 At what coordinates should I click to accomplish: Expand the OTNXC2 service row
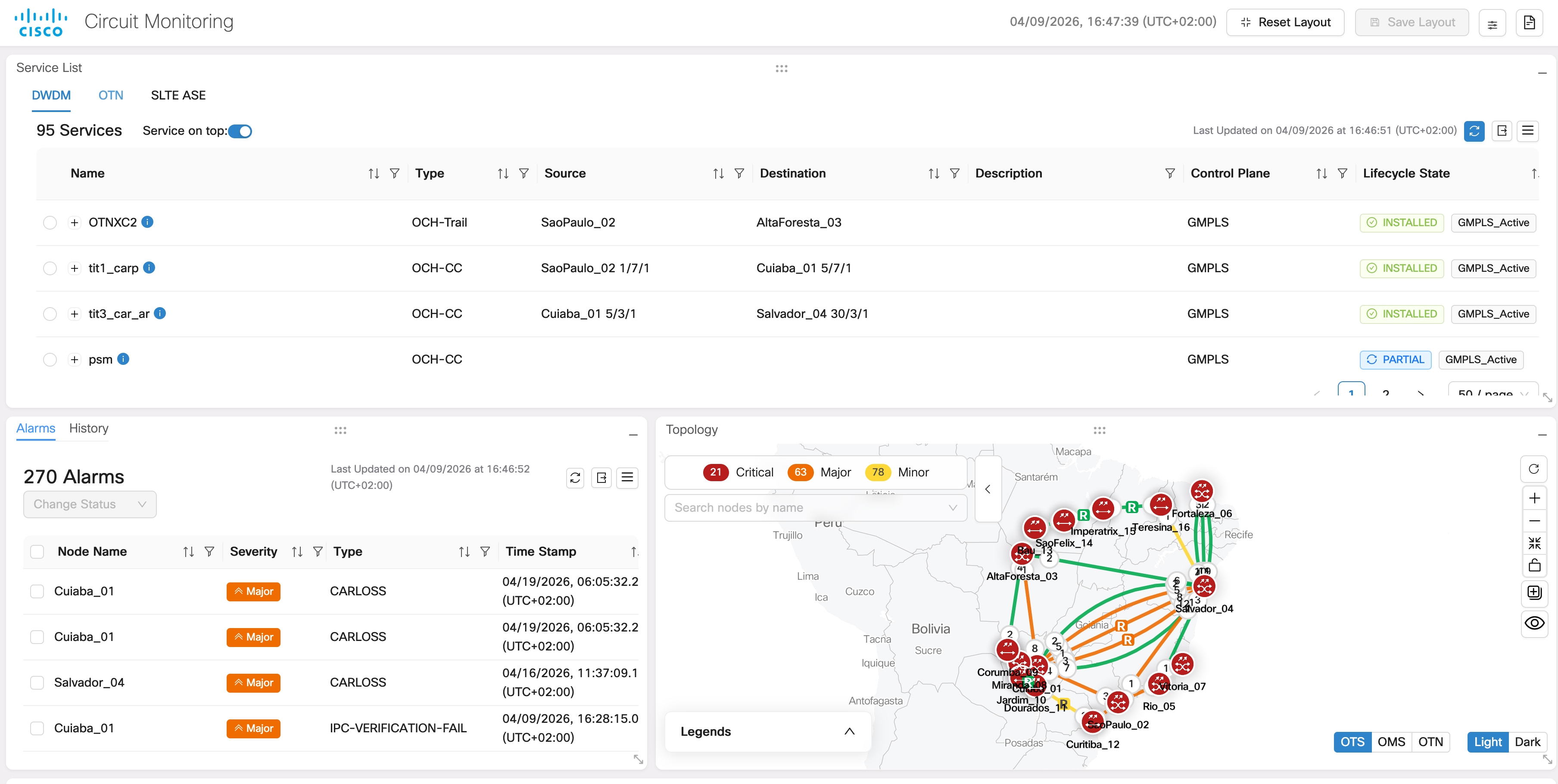click(75, 222)
